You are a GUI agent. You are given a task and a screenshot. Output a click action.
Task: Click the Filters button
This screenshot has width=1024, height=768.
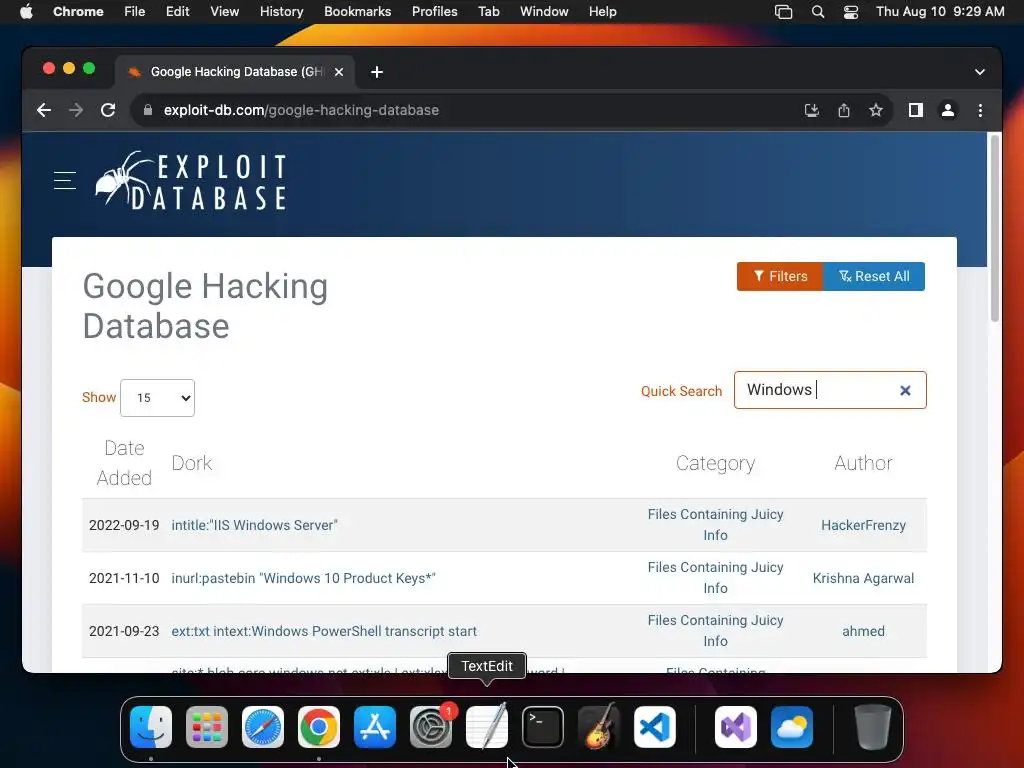click(x=780, y=276)
